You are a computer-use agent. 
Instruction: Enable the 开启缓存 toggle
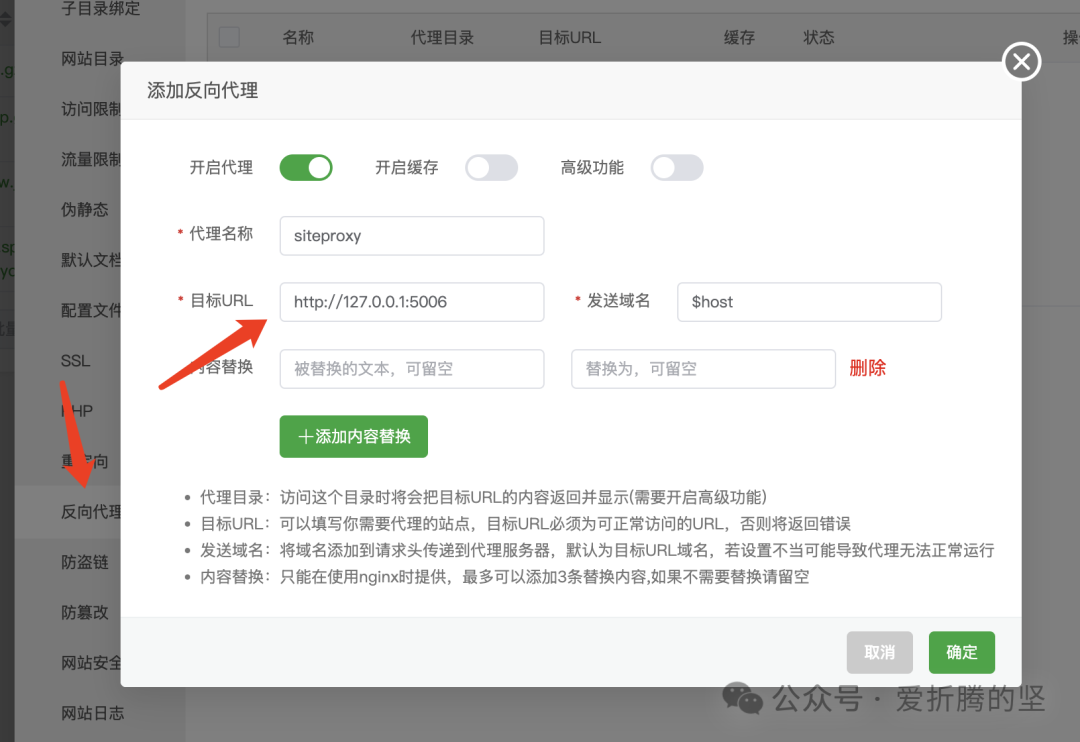pyautogui.click(x=491, y=167)
